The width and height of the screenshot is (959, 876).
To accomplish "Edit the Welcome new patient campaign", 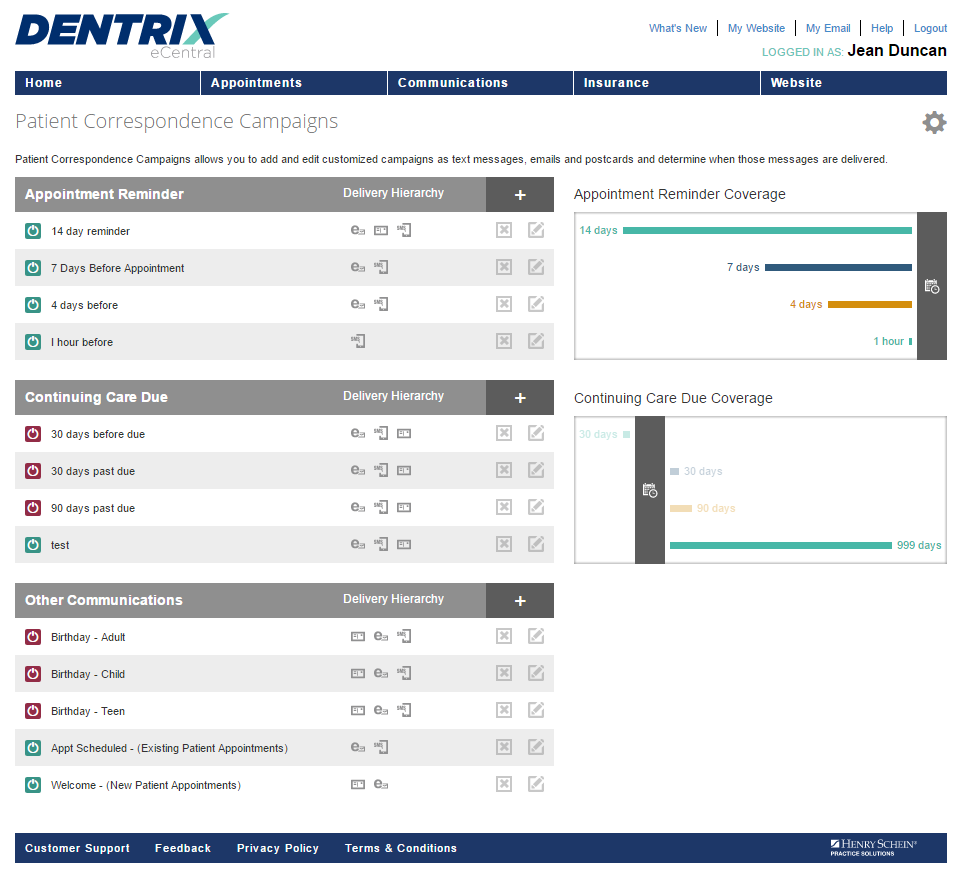I will tap(536, 784).
